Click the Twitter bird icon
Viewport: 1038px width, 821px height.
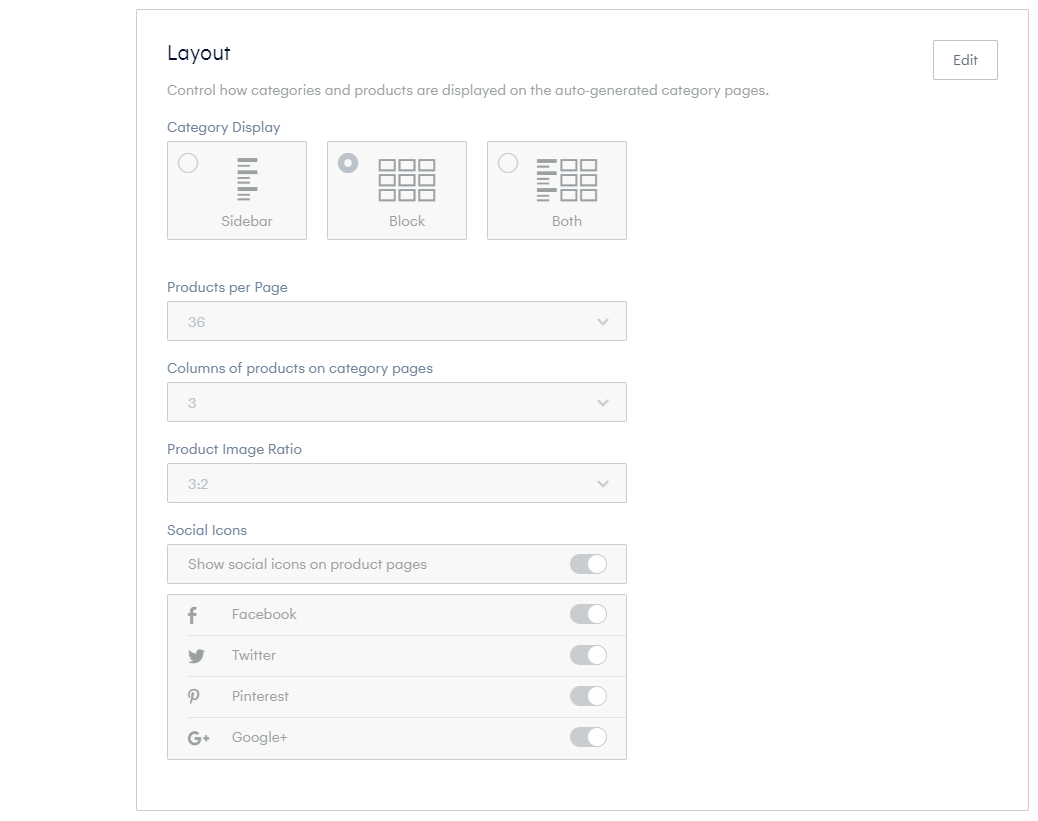pyautogui.click(x=196, y=656)
